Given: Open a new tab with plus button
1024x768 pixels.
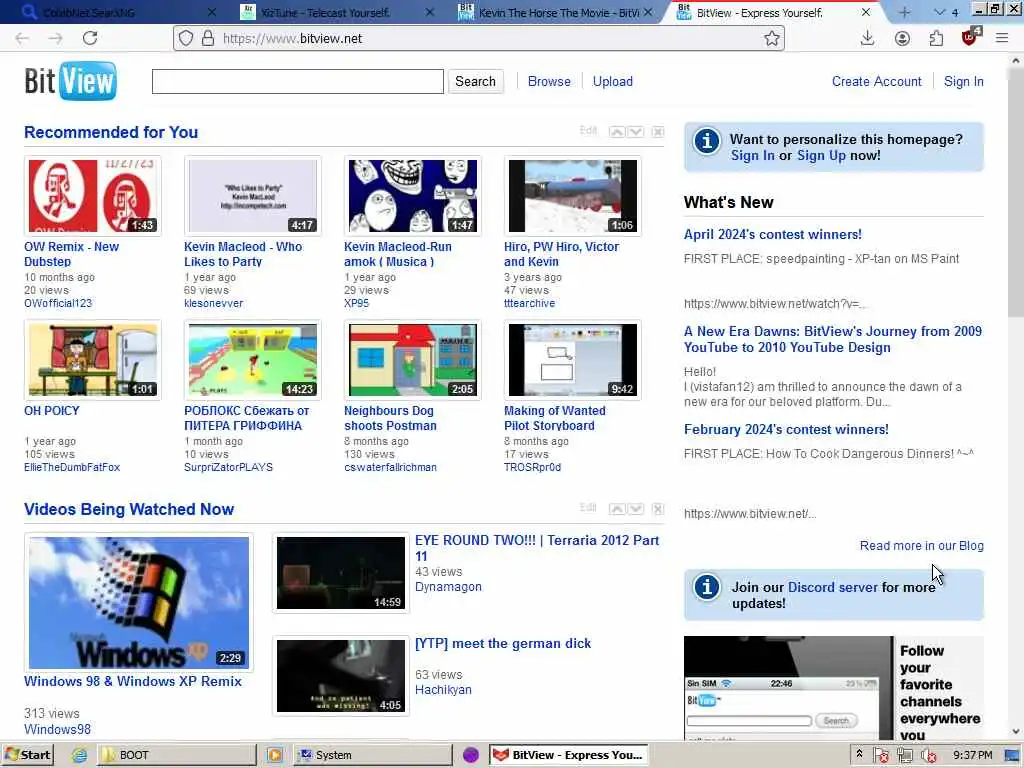Looking at the screenshot, I should (904, 12).
